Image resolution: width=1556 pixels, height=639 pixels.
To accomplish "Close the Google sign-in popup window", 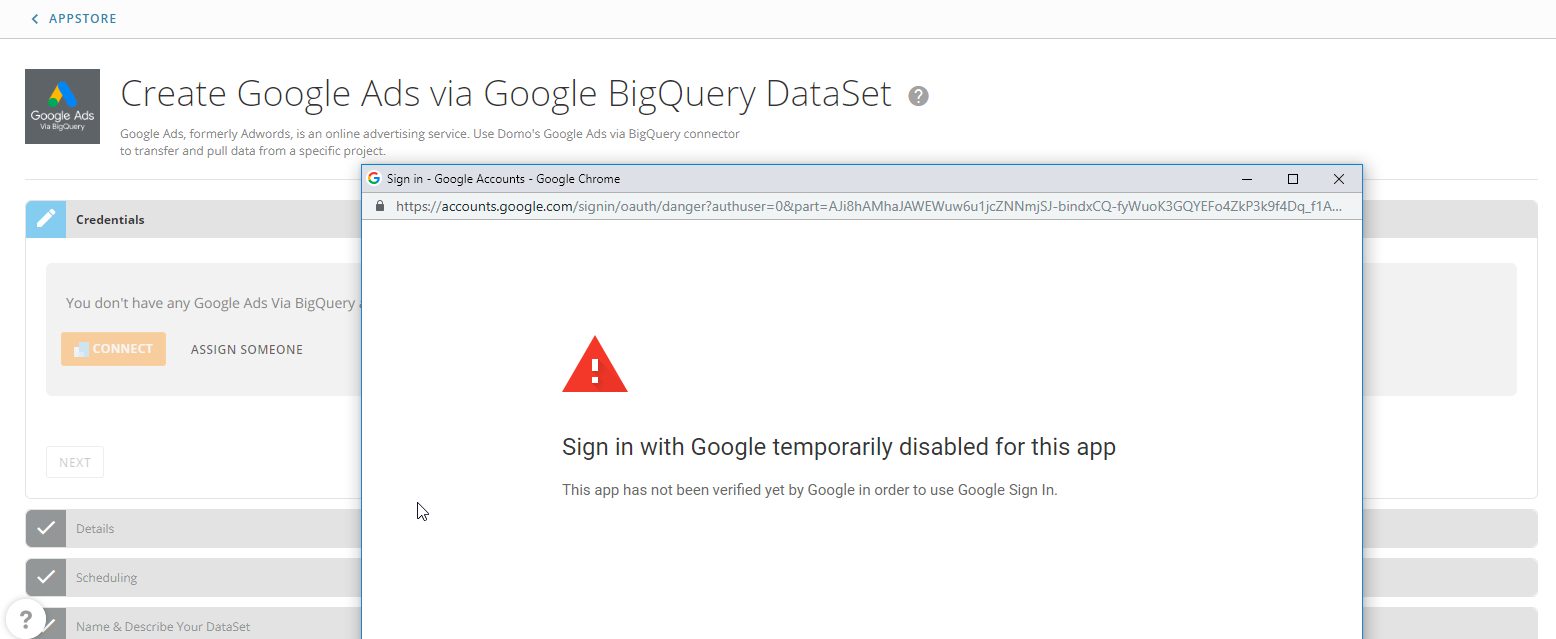I will (x=1338, y=179).
